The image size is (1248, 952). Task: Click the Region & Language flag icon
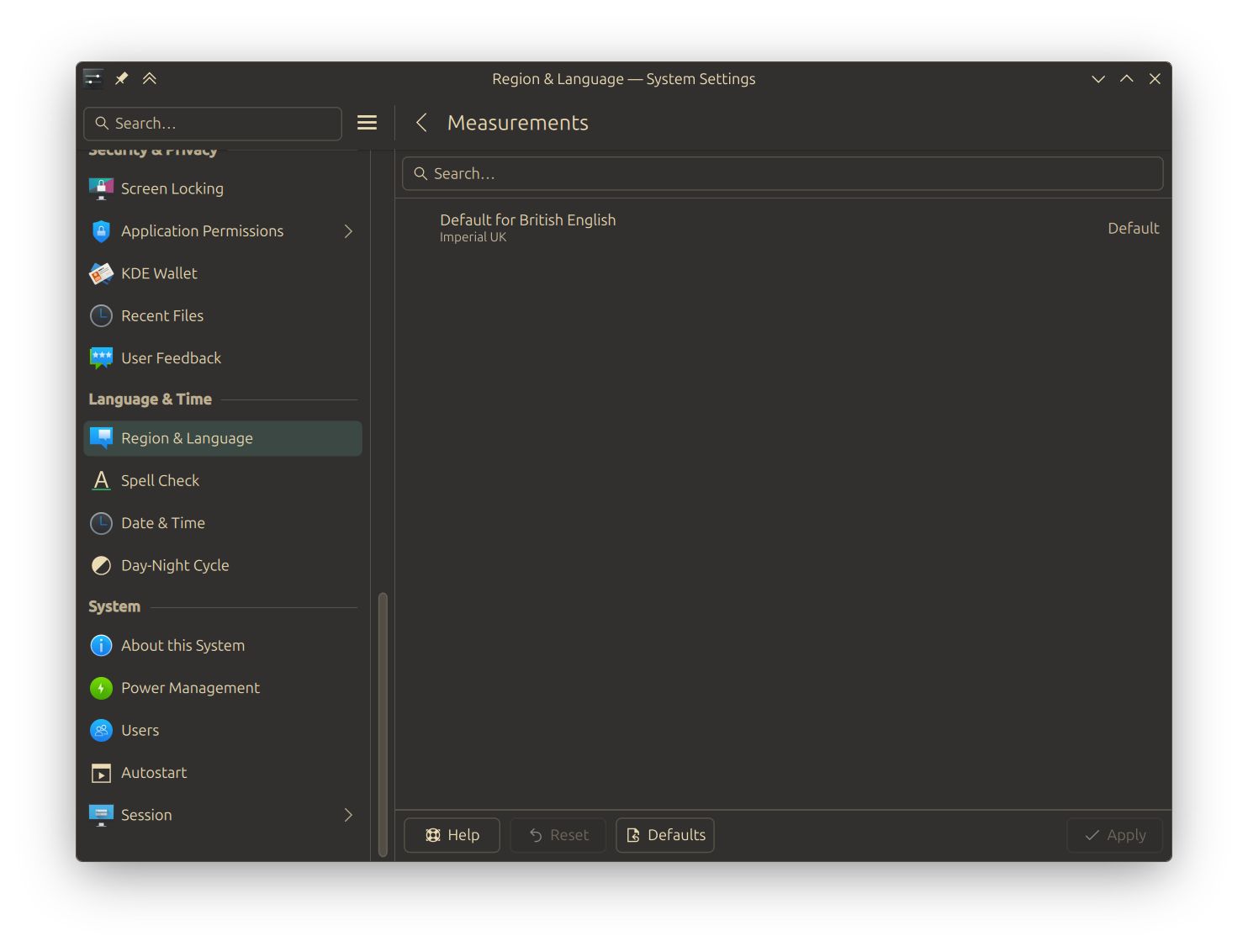(x=101, y=438)
